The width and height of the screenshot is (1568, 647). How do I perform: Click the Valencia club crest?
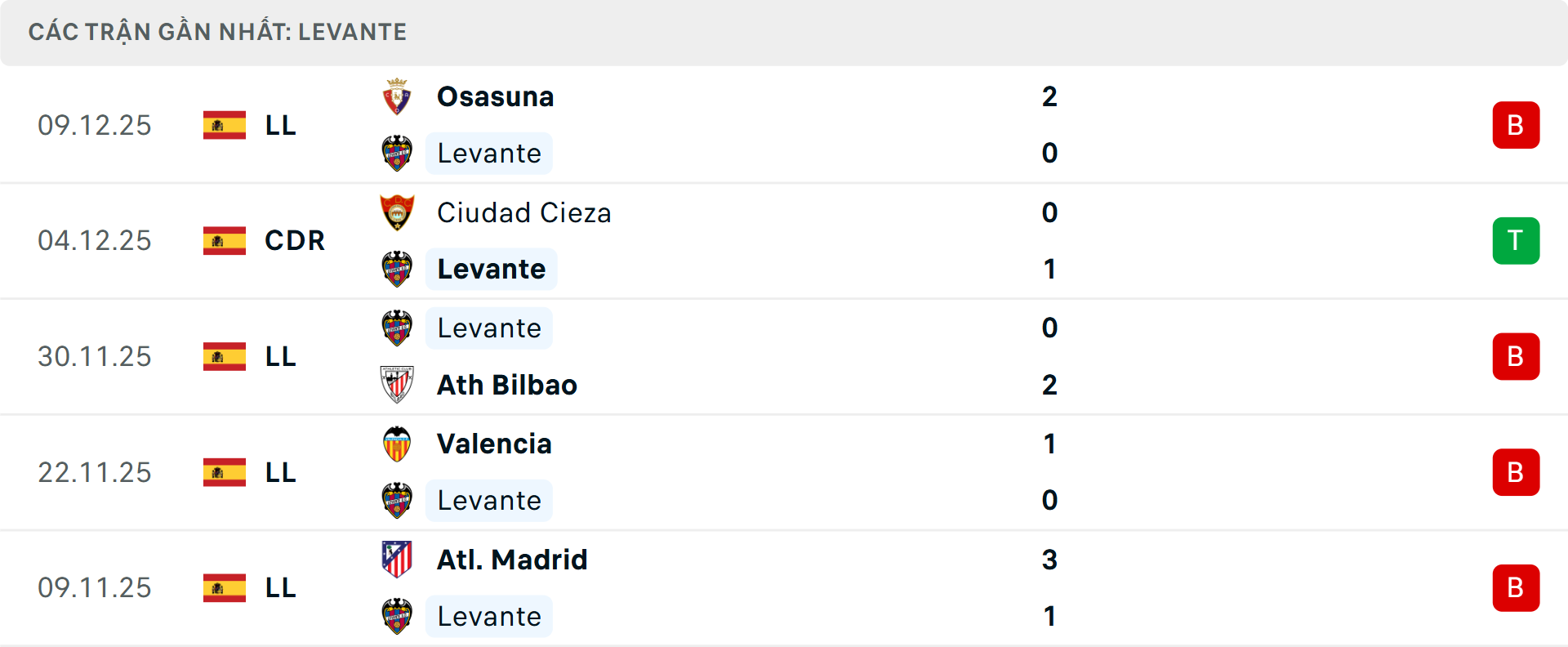[397, 444]
